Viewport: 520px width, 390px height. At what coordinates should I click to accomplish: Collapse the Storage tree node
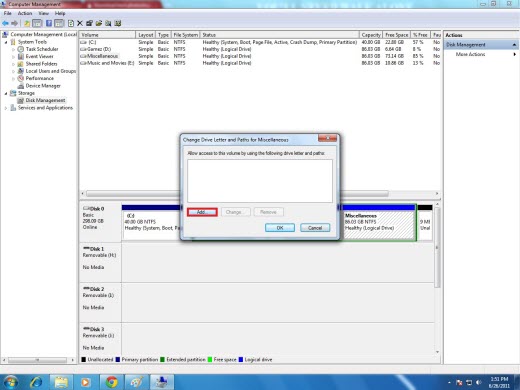[x=6, y=93]
